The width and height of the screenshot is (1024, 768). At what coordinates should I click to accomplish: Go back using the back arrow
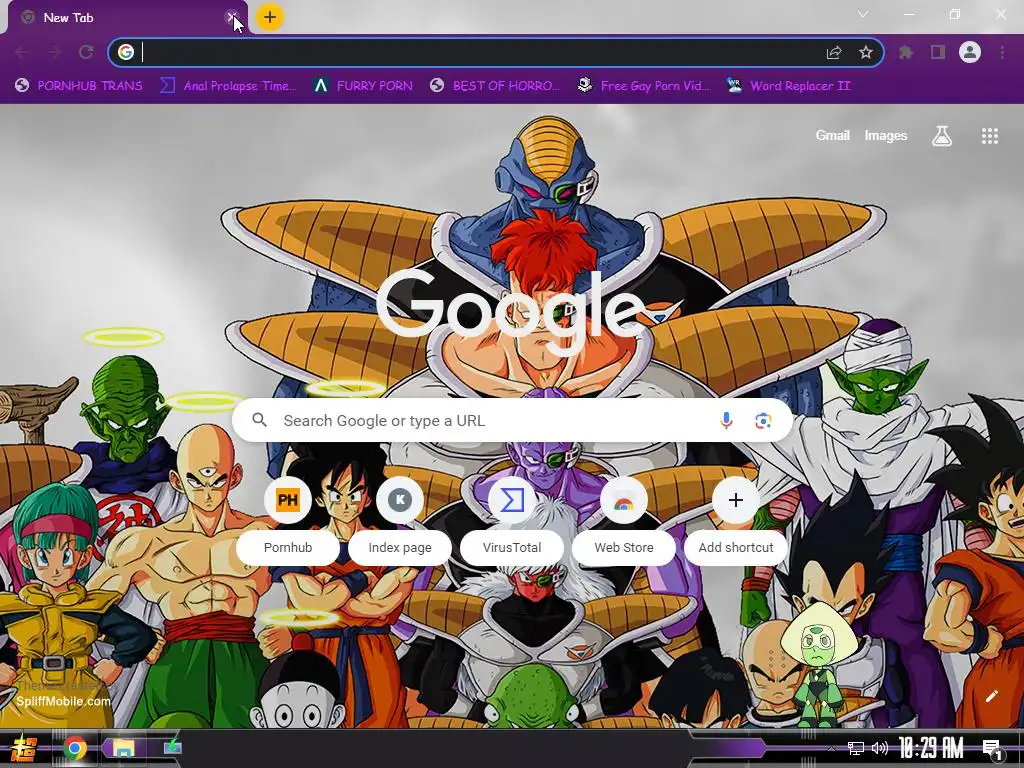pyautogui.click(x=22, y=52)
